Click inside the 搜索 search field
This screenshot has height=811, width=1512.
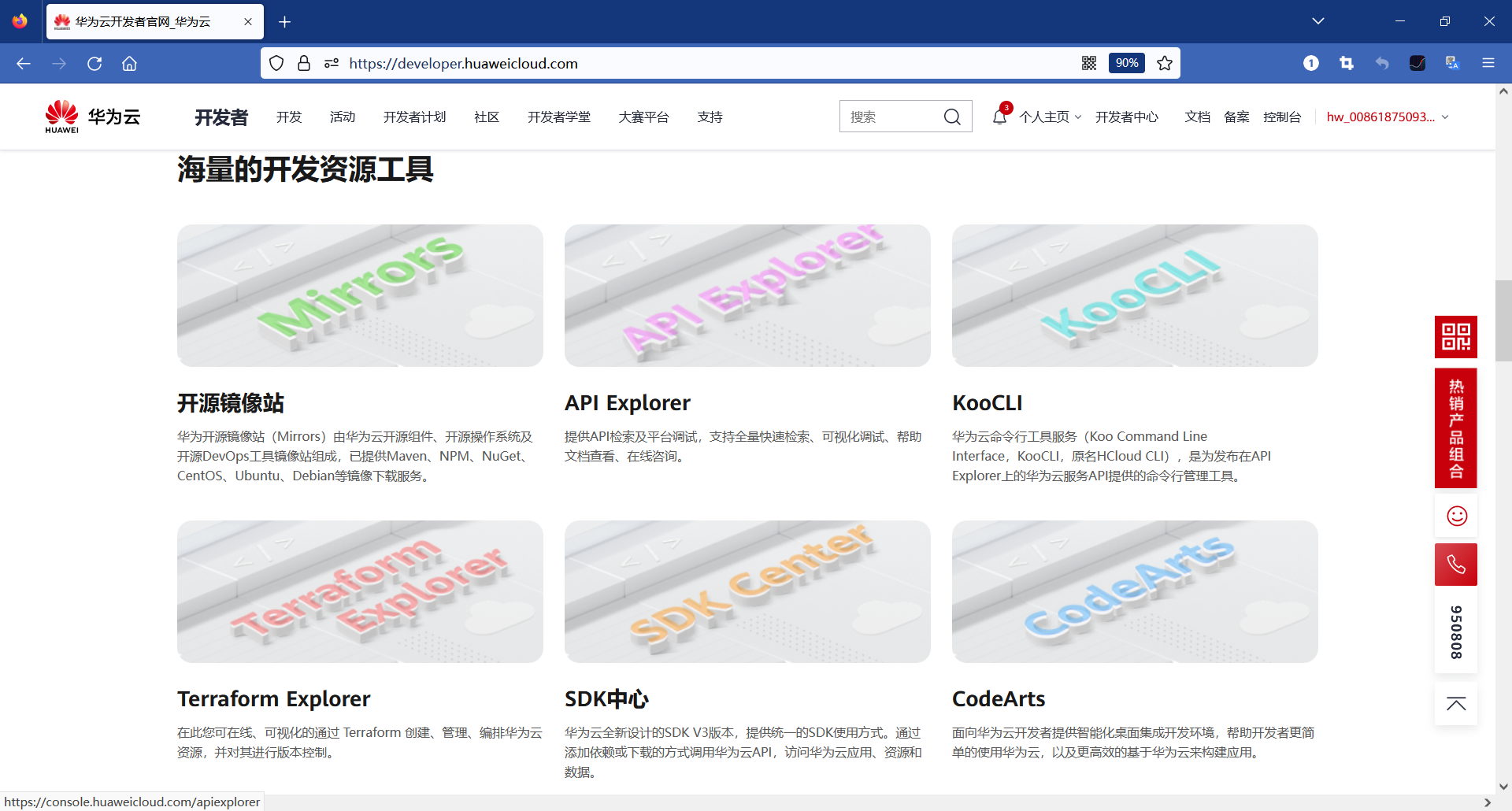[x=890, y=116]
